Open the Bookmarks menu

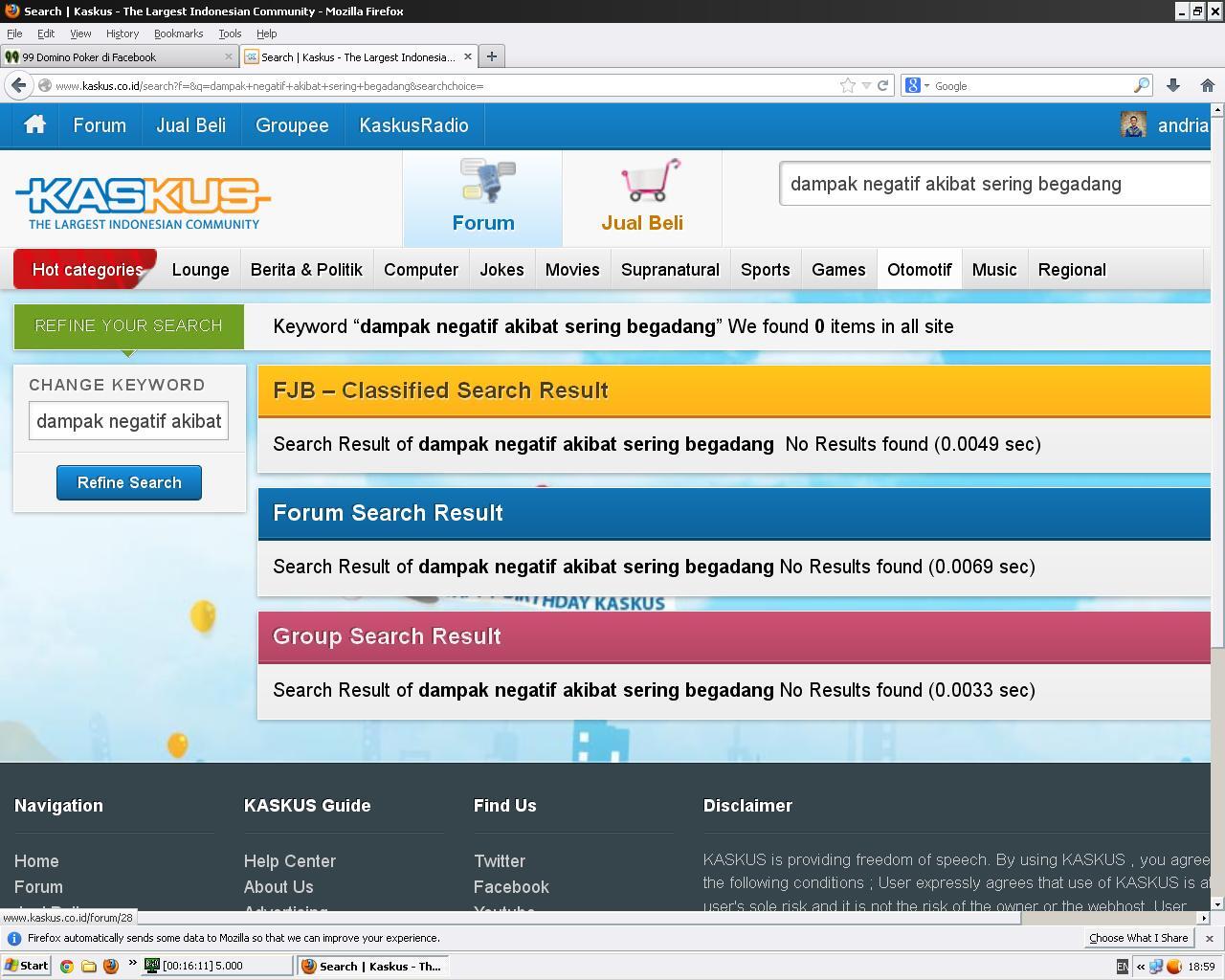coord(178,33)
